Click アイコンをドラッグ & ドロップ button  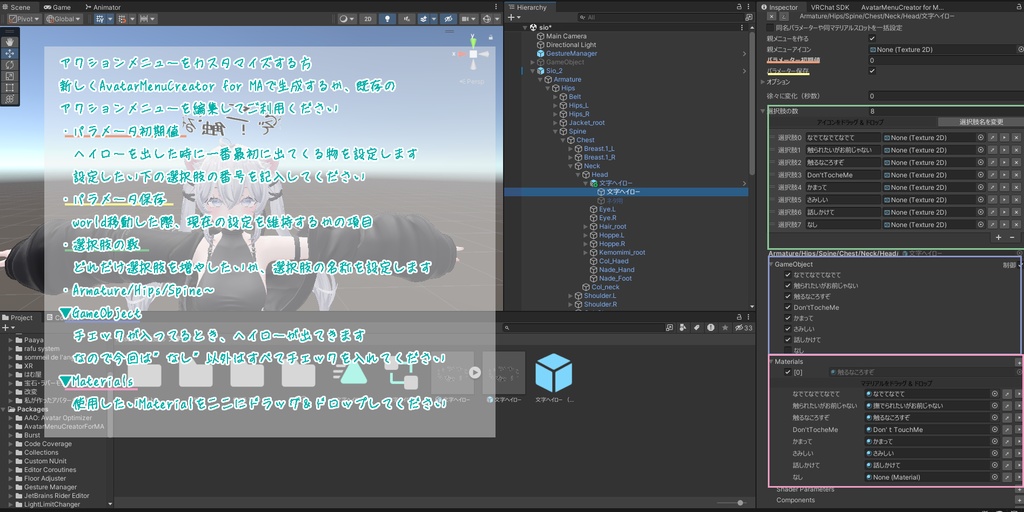point(851,122)
